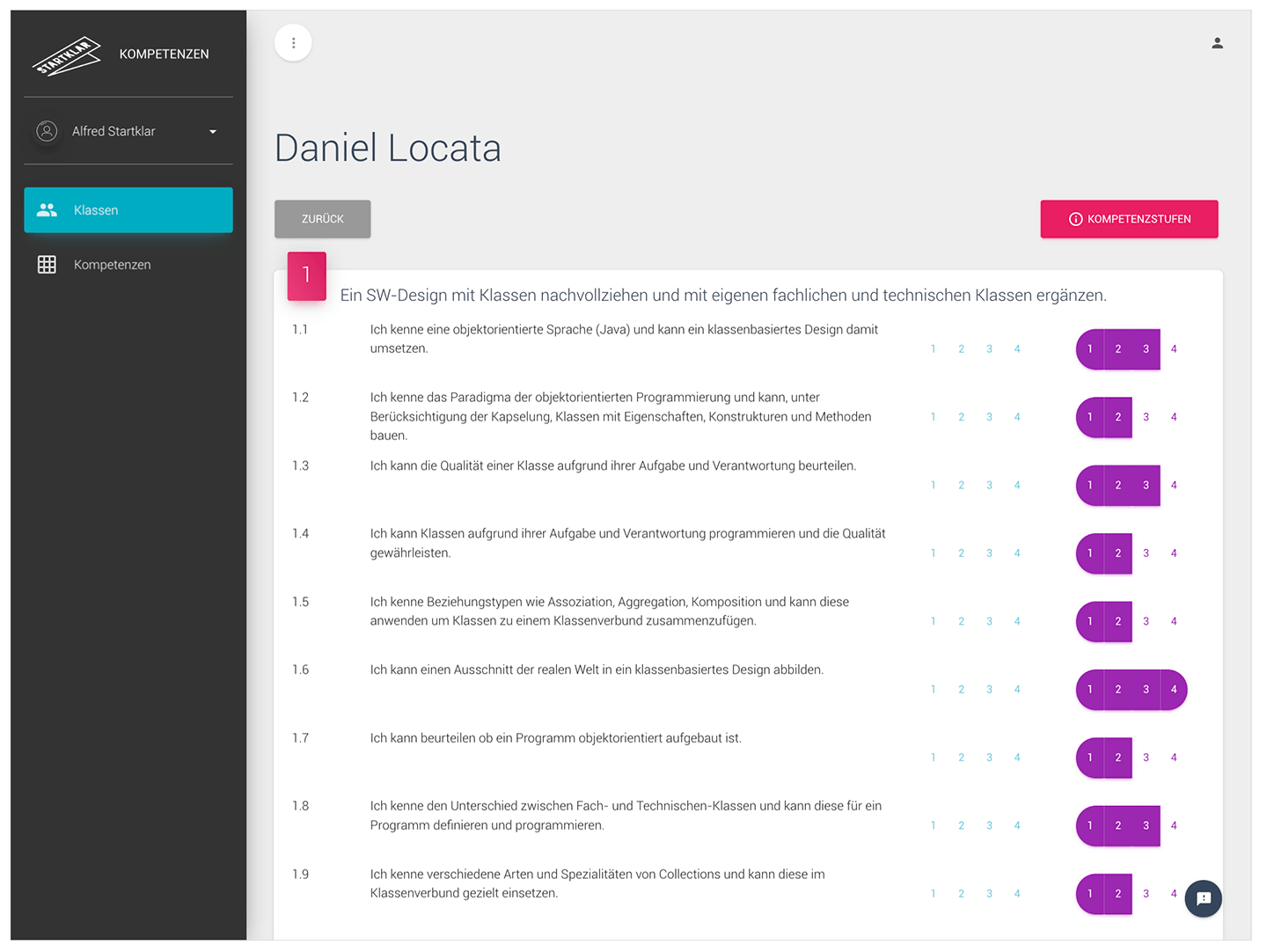Click the Kompetenzen grid icon in sidebar

pyautogui.click(x=47, y=265)
